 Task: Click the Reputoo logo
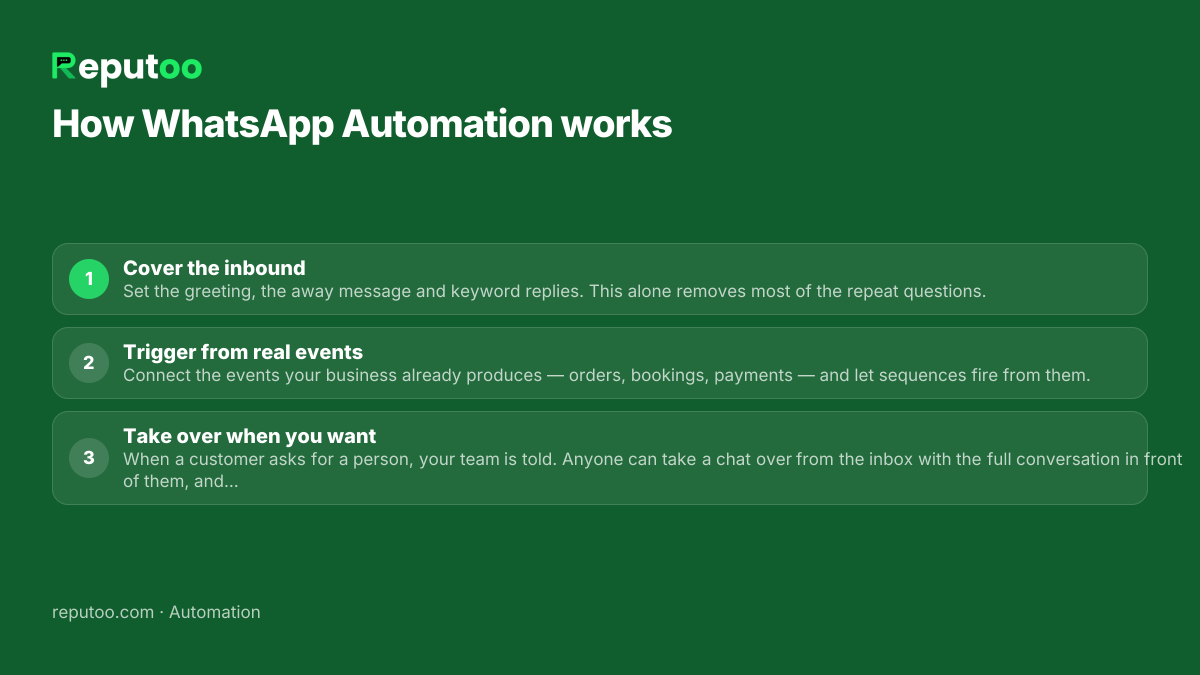pos(127,68)
